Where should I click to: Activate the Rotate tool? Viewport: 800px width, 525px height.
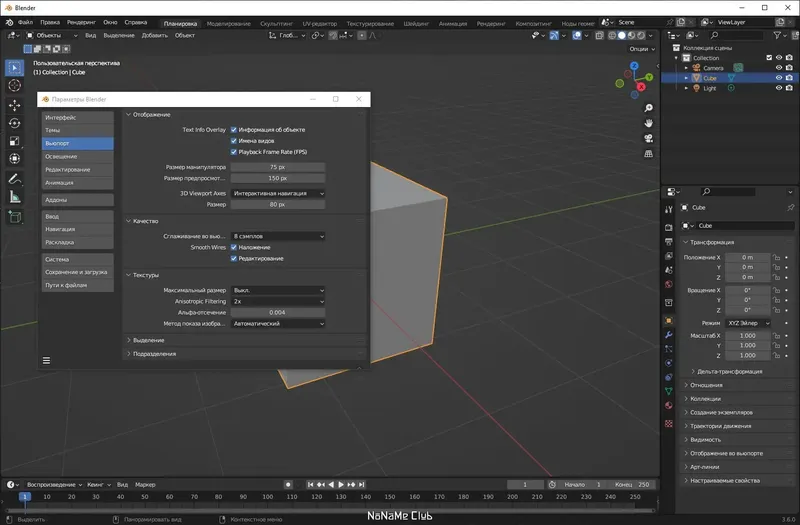15,123
